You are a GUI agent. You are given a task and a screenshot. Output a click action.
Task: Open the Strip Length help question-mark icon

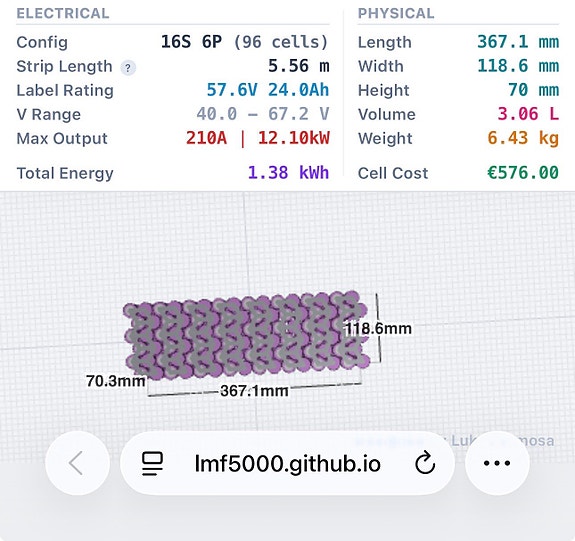(x=128, y=67)
